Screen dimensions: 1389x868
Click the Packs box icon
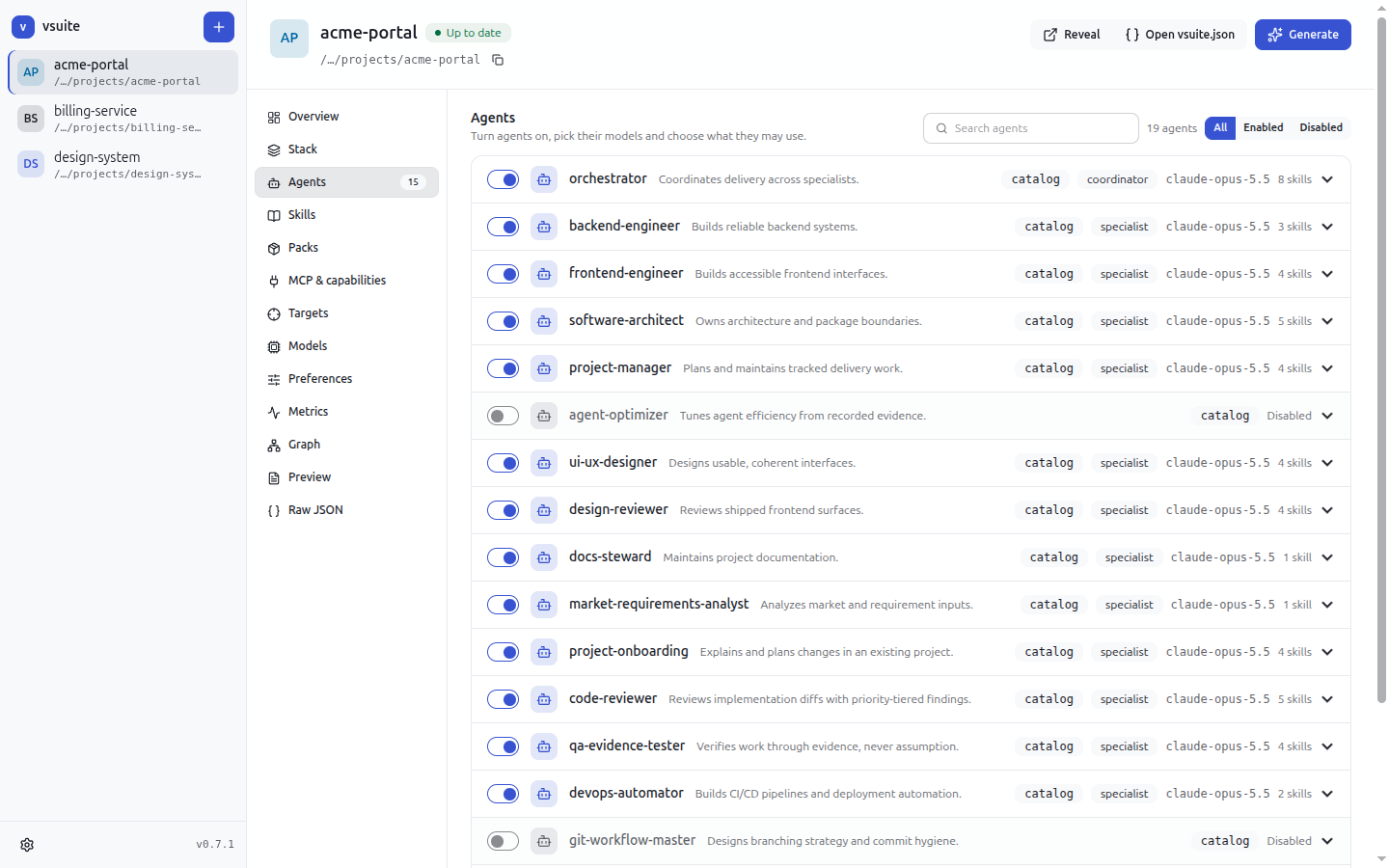(274, 248)
